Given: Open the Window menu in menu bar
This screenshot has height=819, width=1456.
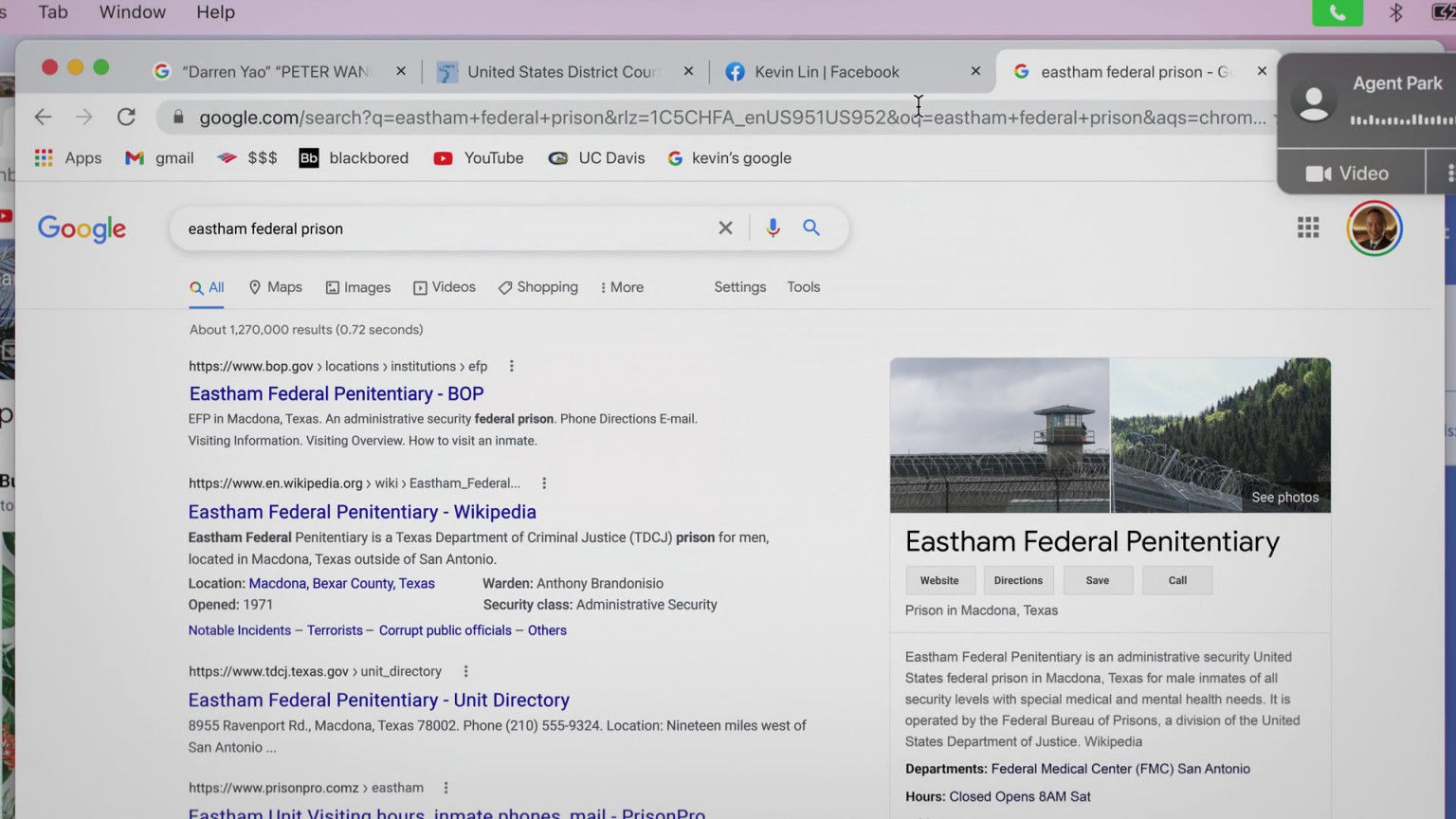Looking at the screenshot, I should click(x=132, y=12).
